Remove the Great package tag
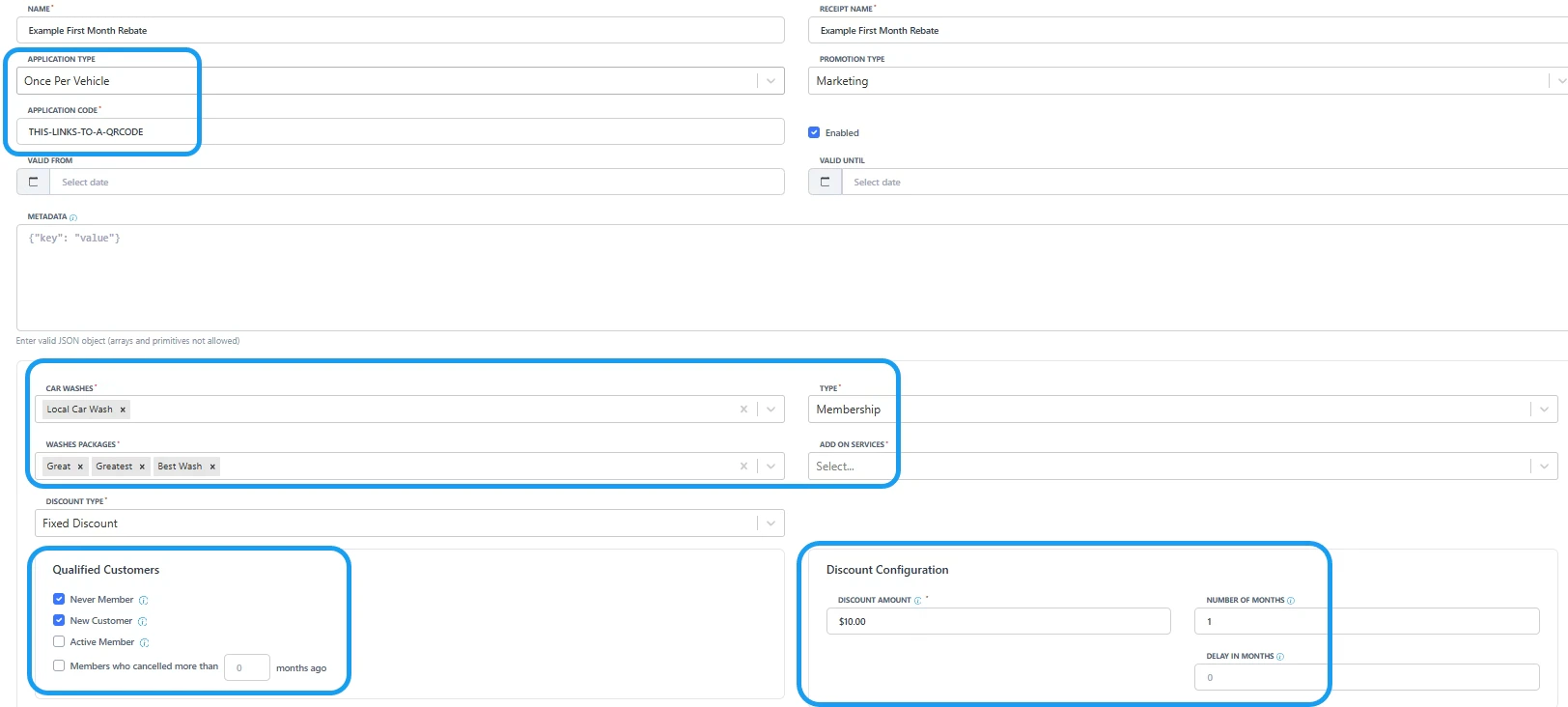 tap(80, 467)
